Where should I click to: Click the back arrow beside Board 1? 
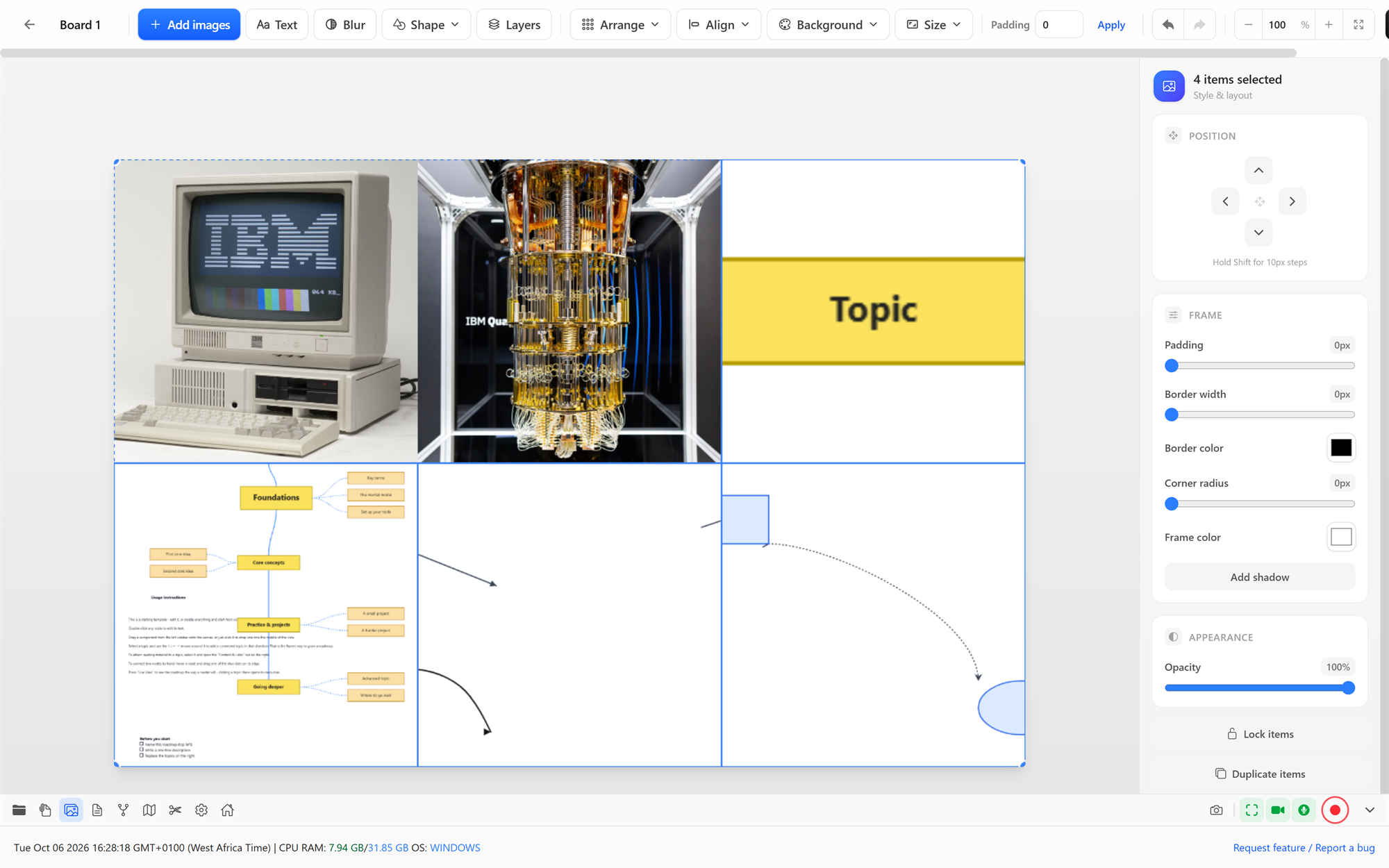tap(29, 24)
